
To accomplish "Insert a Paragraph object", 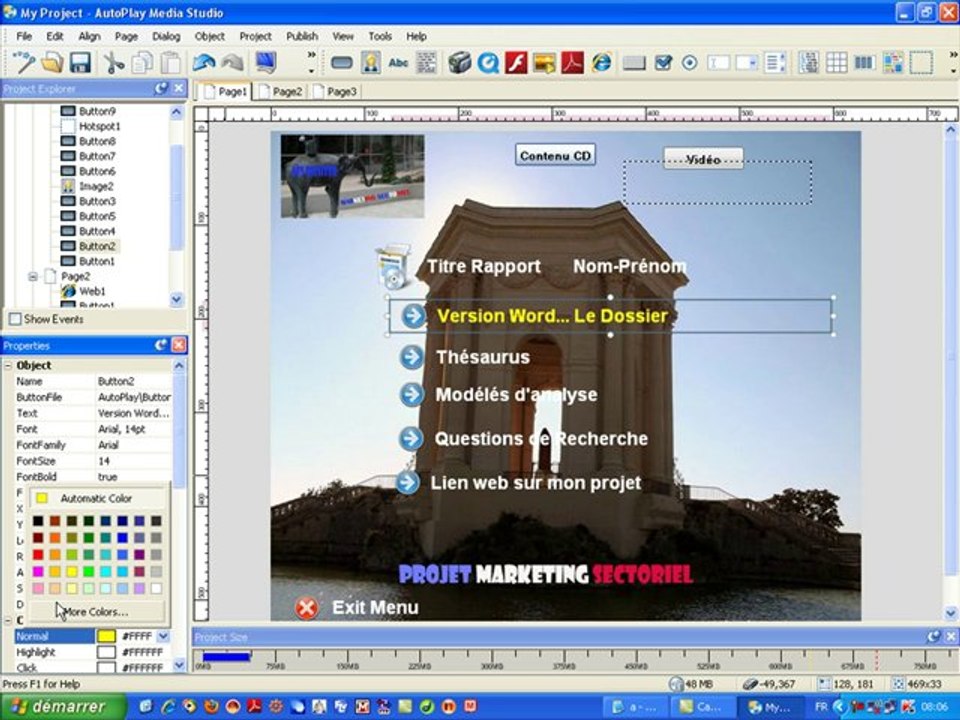I will [x=427, y=62].
